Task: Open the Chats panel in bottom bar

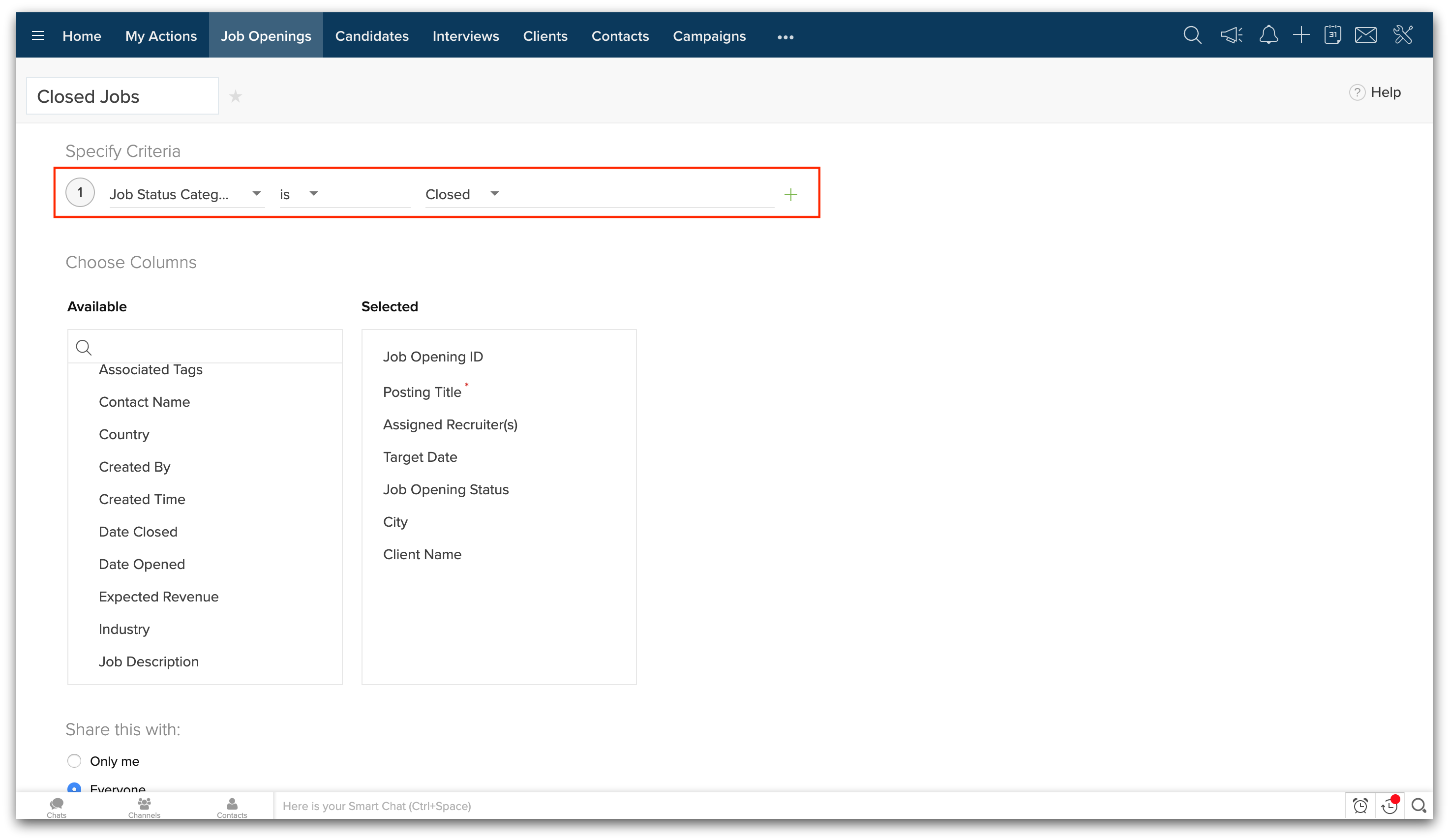Action: (57, 807)
